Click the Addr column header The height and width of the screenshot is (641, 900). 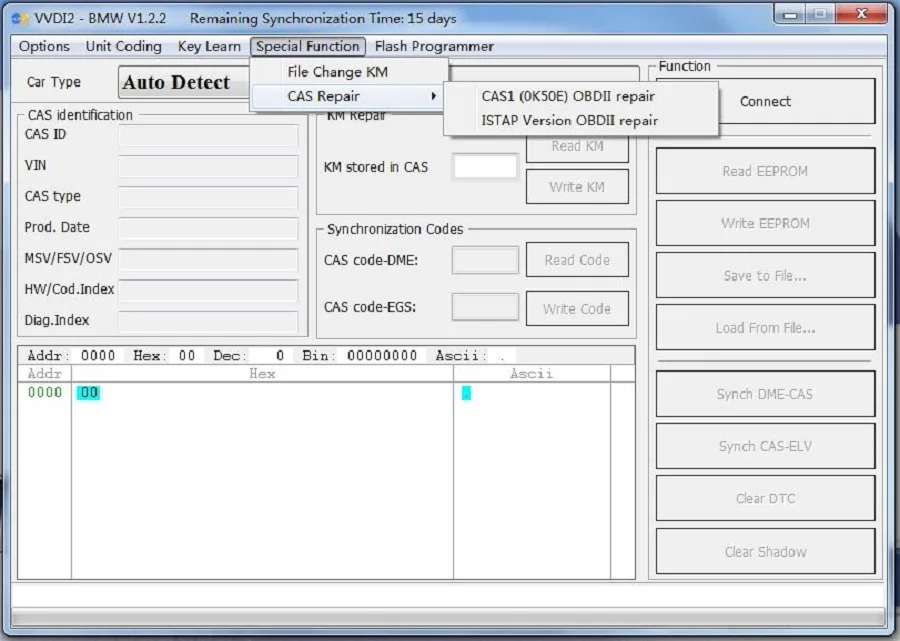point(45,374)
